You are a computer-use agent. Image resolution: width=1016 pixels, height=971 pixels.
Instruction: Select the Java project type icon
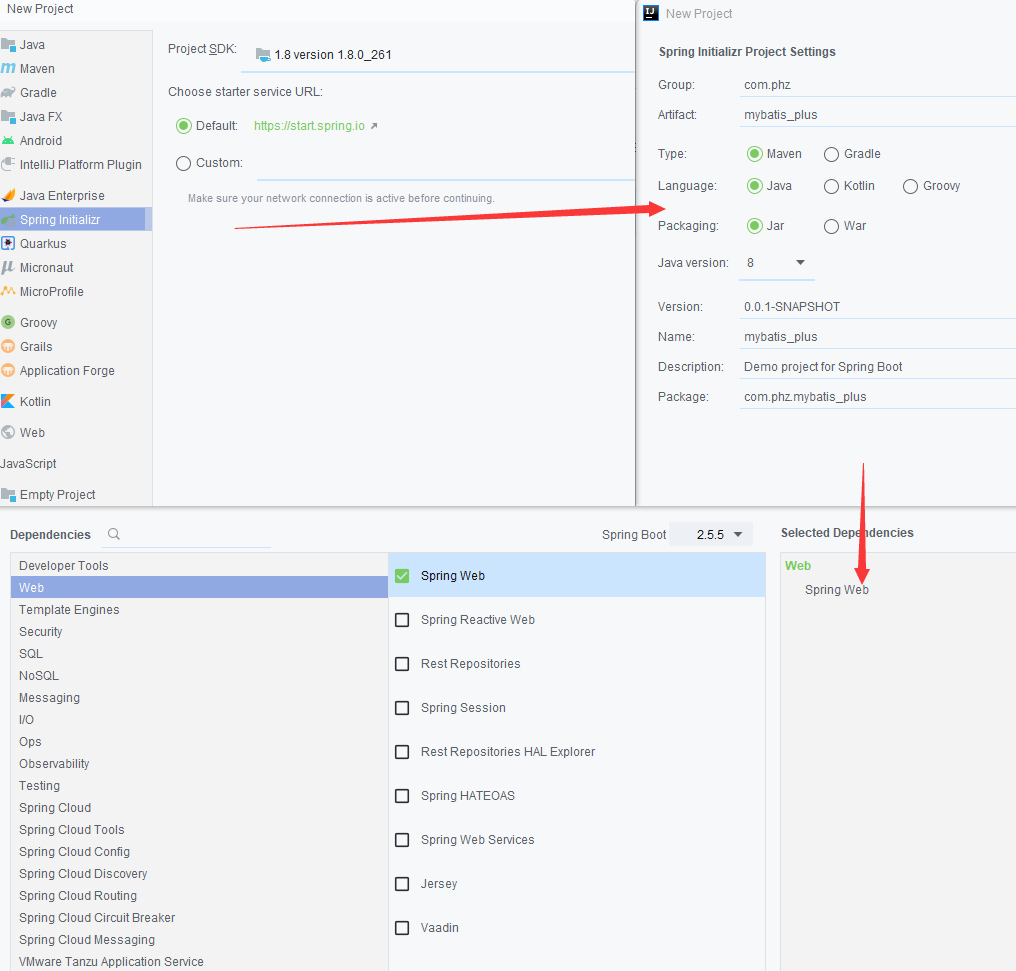[x=8, y=45]
